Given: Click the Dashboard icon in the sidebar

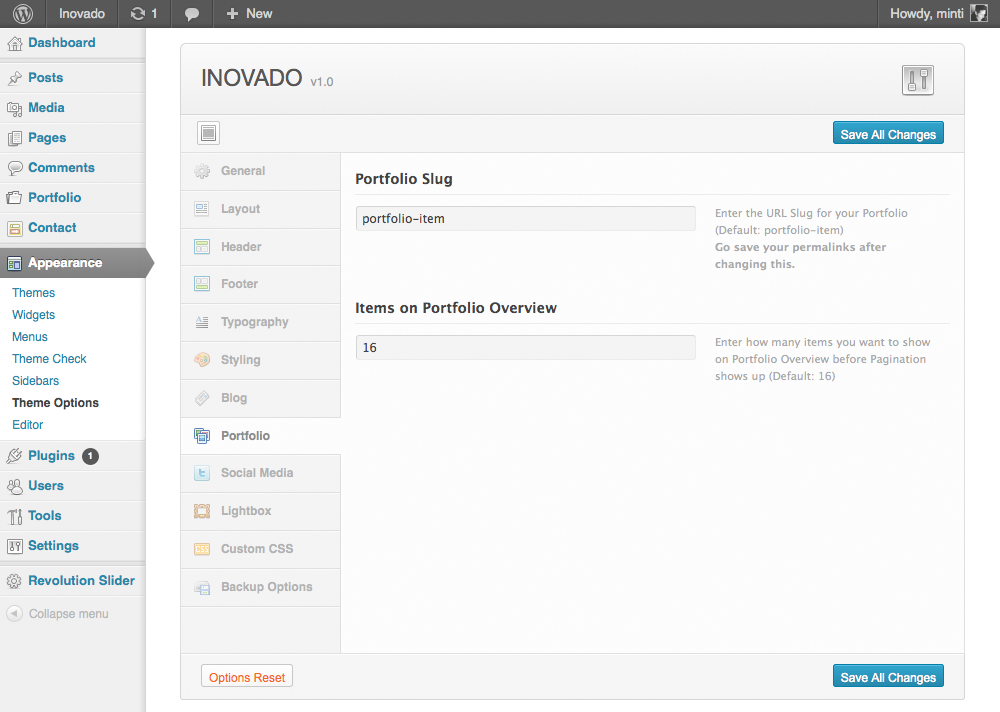Looking at the screenshot, I should [x=14, y=42].
